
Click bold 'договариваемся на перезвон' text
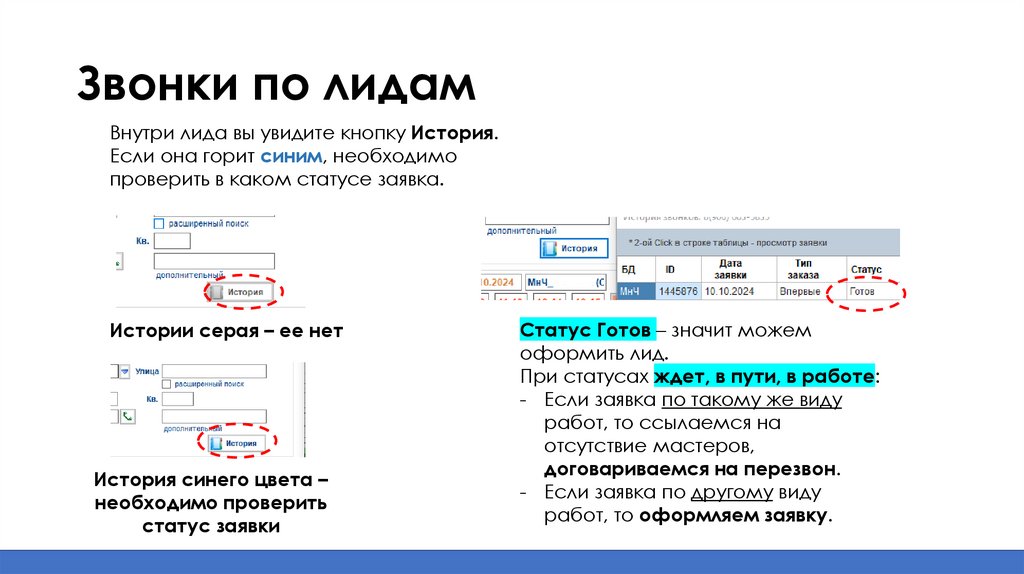[x=690, y=469]
